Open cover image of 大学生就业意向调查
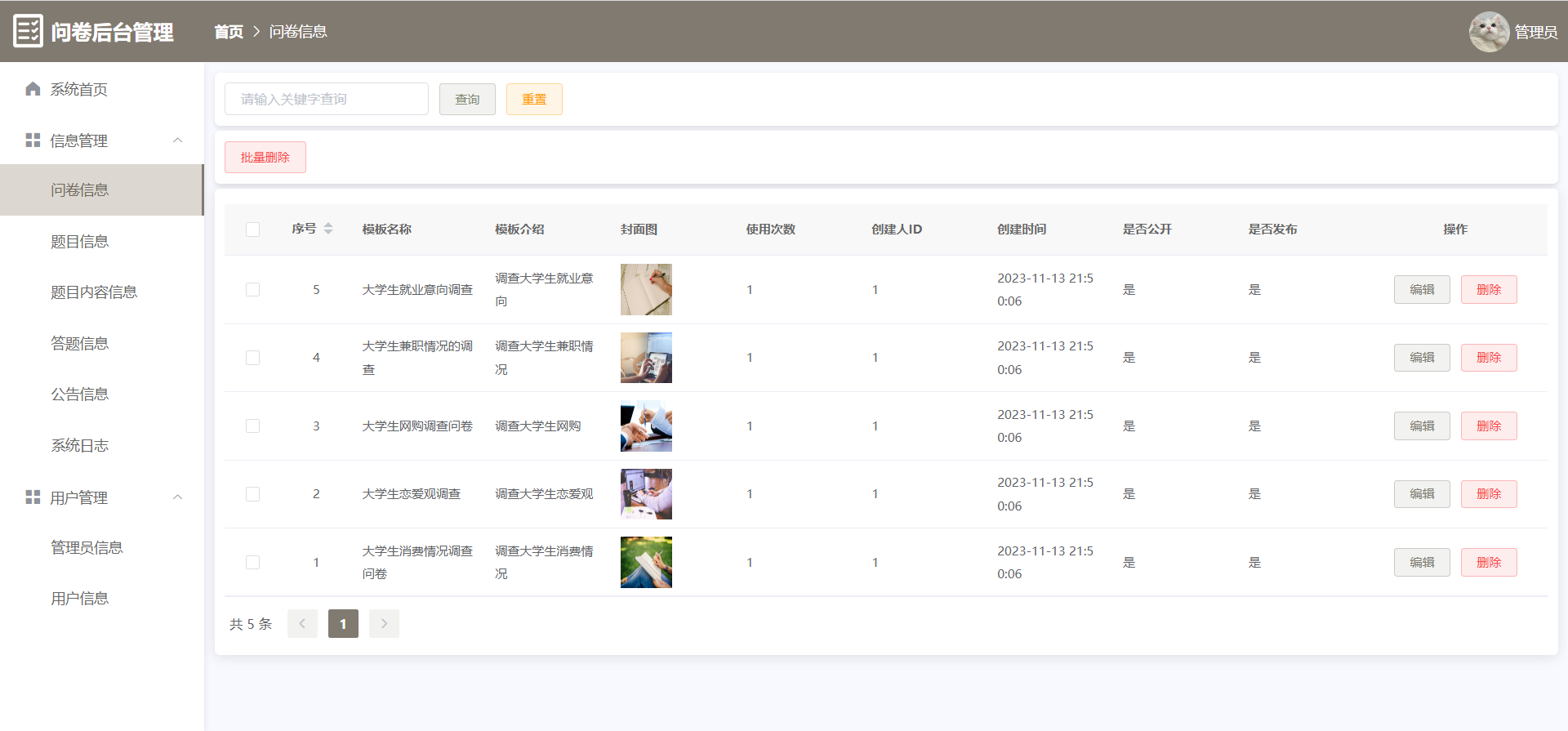The height and width of the screenshot is (731, 1568). [646, 289]
